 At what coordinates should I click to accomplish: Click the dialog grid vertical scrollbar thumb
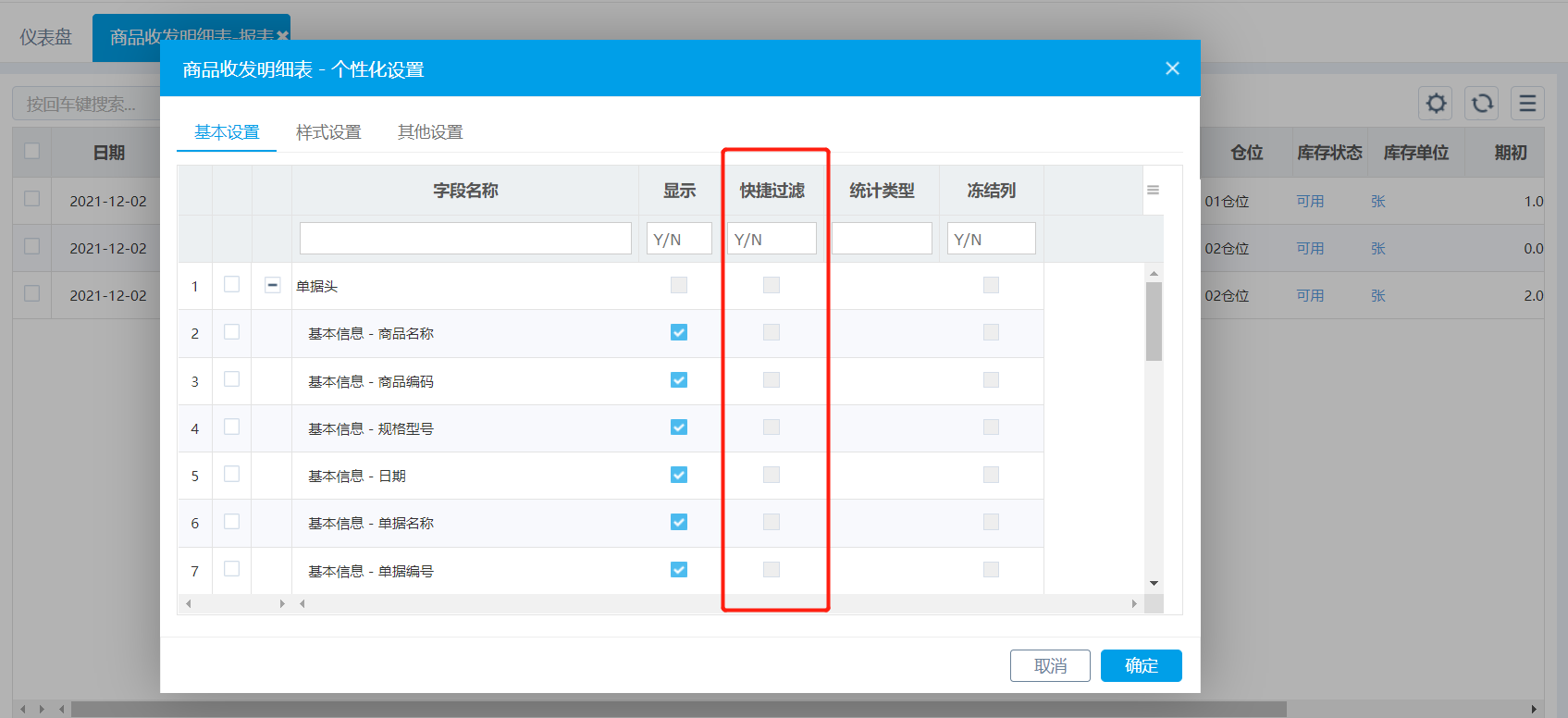point(1154,321)
